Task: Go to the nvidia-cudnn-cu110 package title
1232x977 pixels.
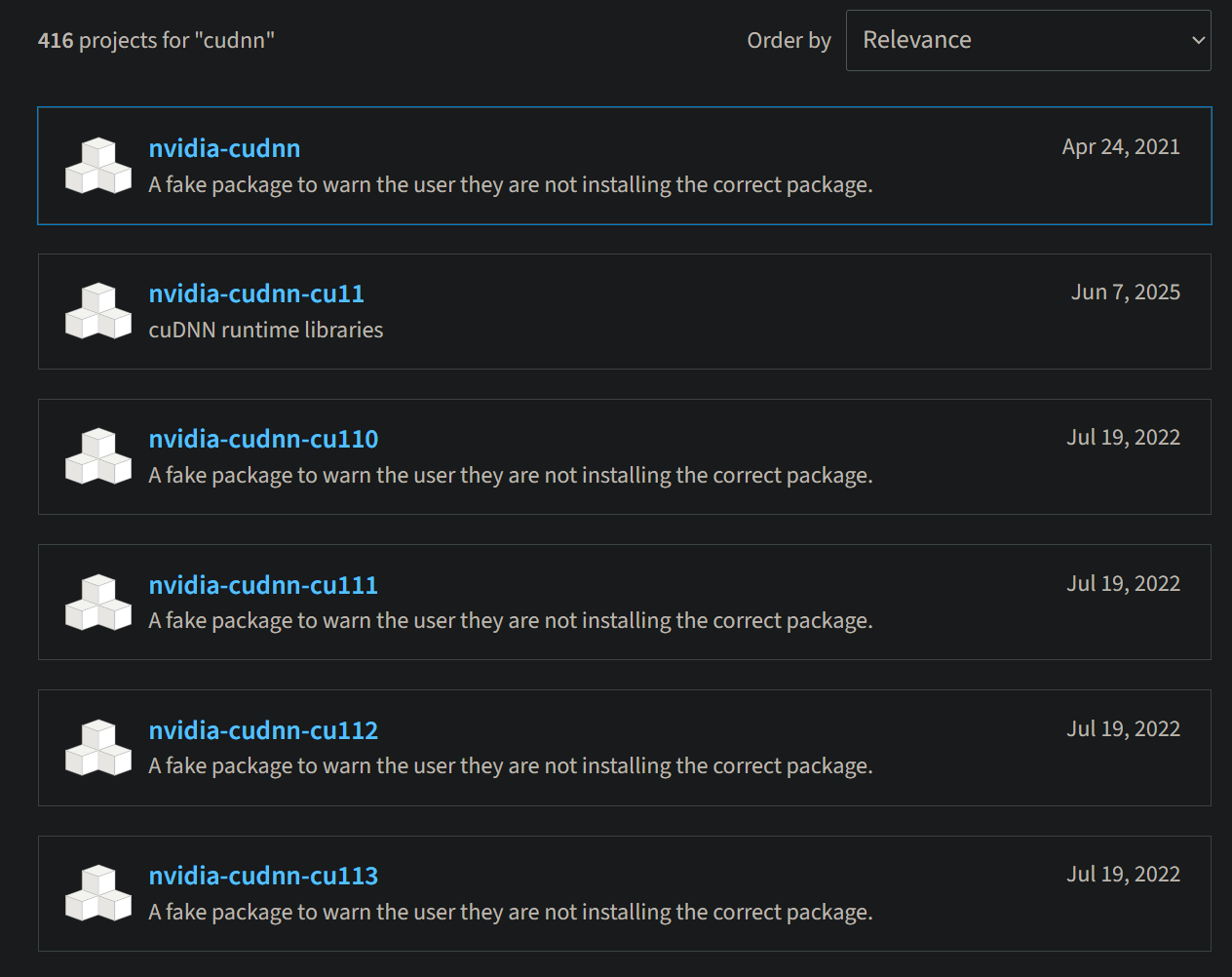Action: (263, 439)
